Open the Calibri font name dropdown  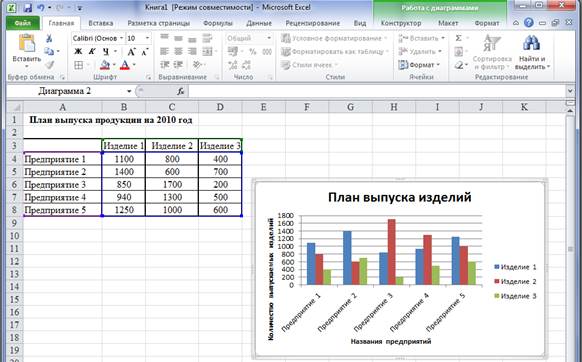point(121,38)
